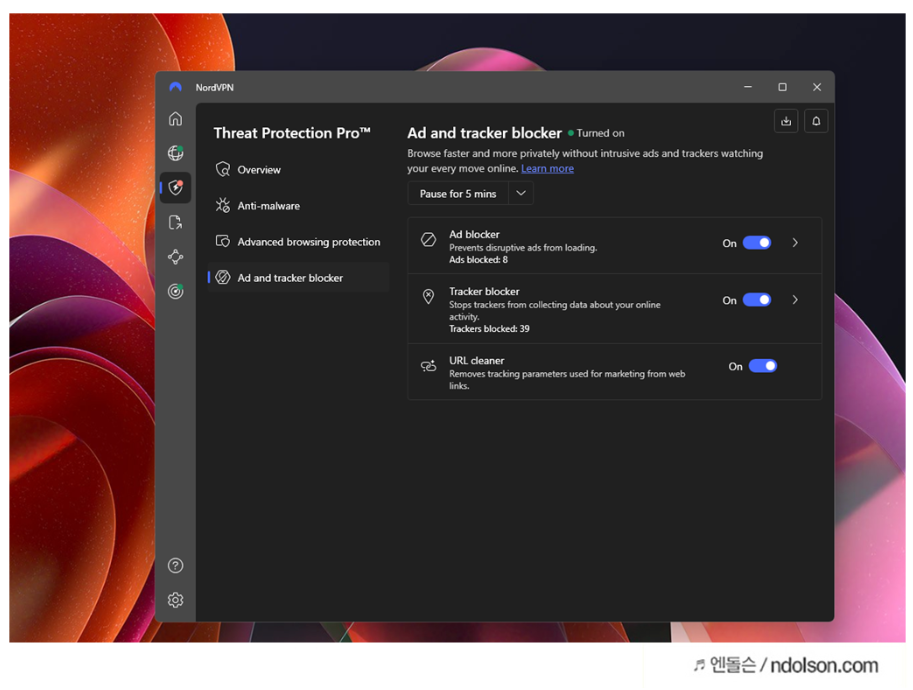Image resolution: width=913 pixels, height=690 pixels.
Task: Click the Ad blocker circle-slash icon
Action: click(x=429, y=239)
